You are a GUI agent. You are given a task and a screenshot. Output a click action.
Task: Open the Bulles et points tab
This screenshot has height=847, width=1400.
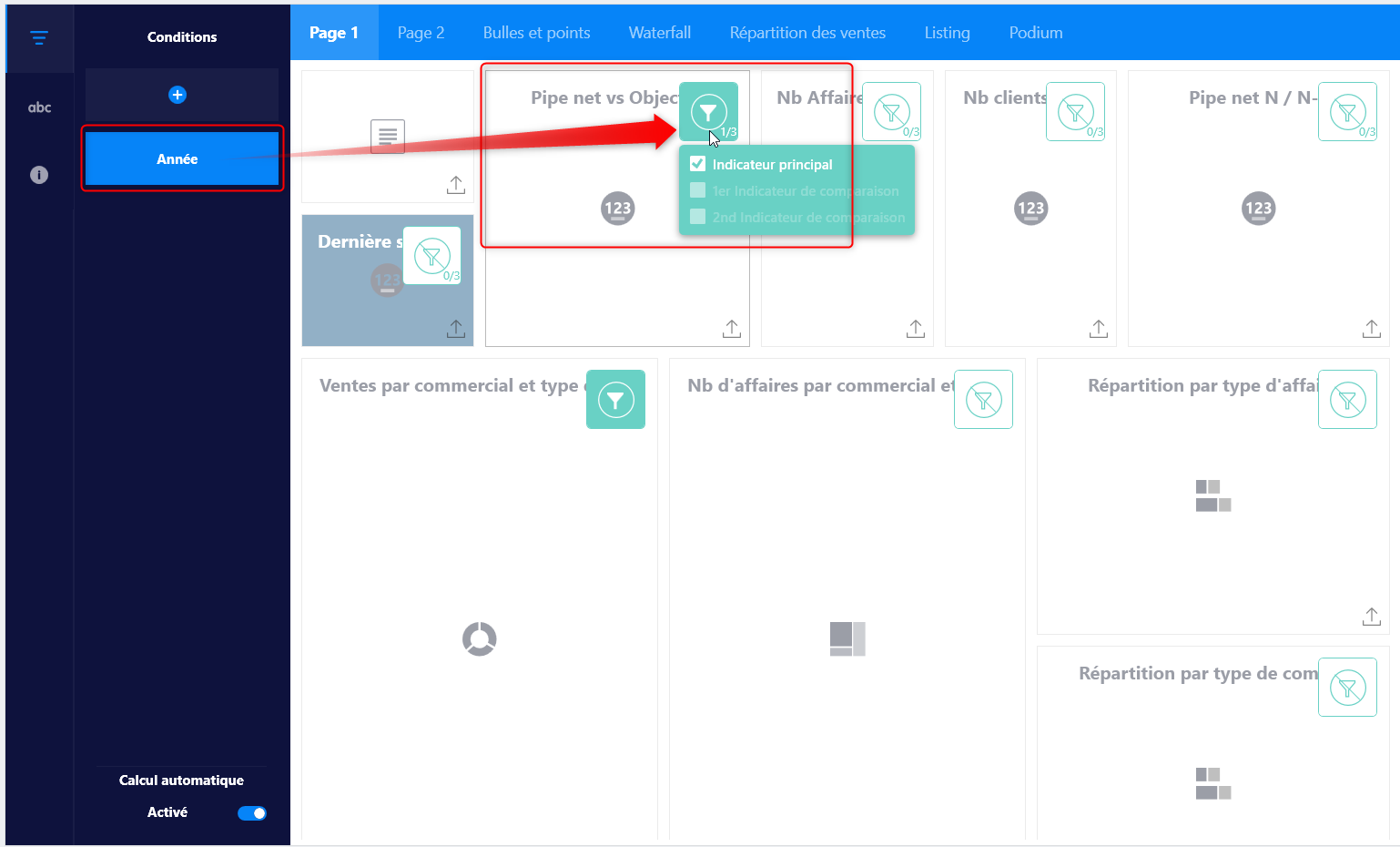(536, 33)
